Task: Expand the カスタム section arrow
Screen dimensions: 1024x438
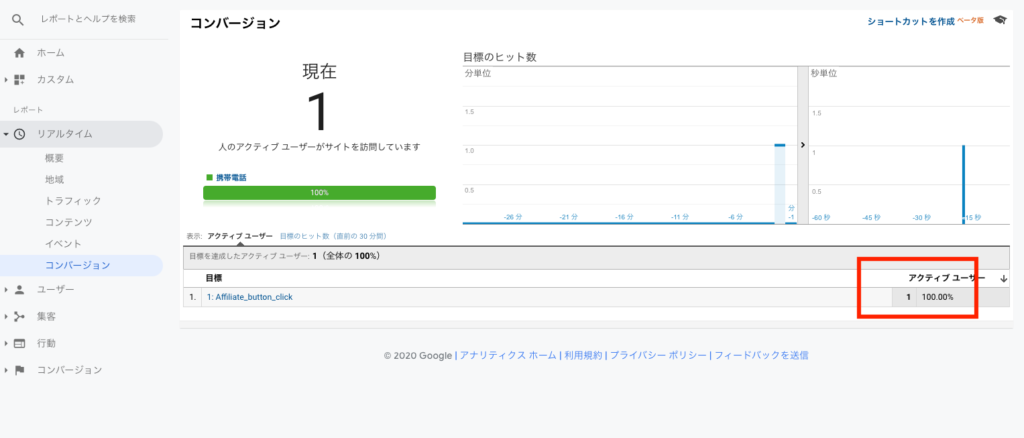Action: [x=6, y=80]
